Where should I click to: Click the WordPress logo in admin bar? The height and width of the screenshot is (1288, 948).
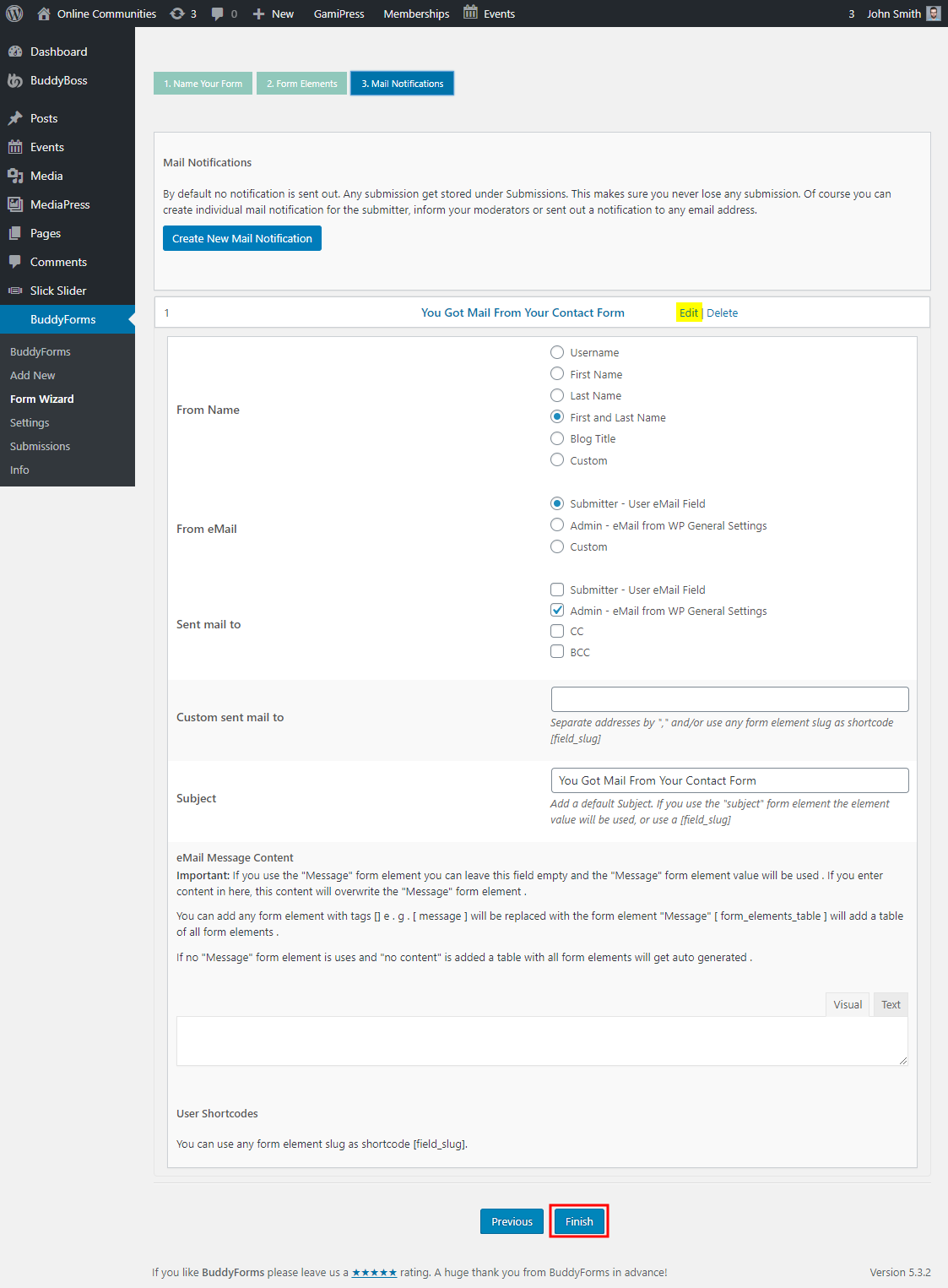click(14, 13)
